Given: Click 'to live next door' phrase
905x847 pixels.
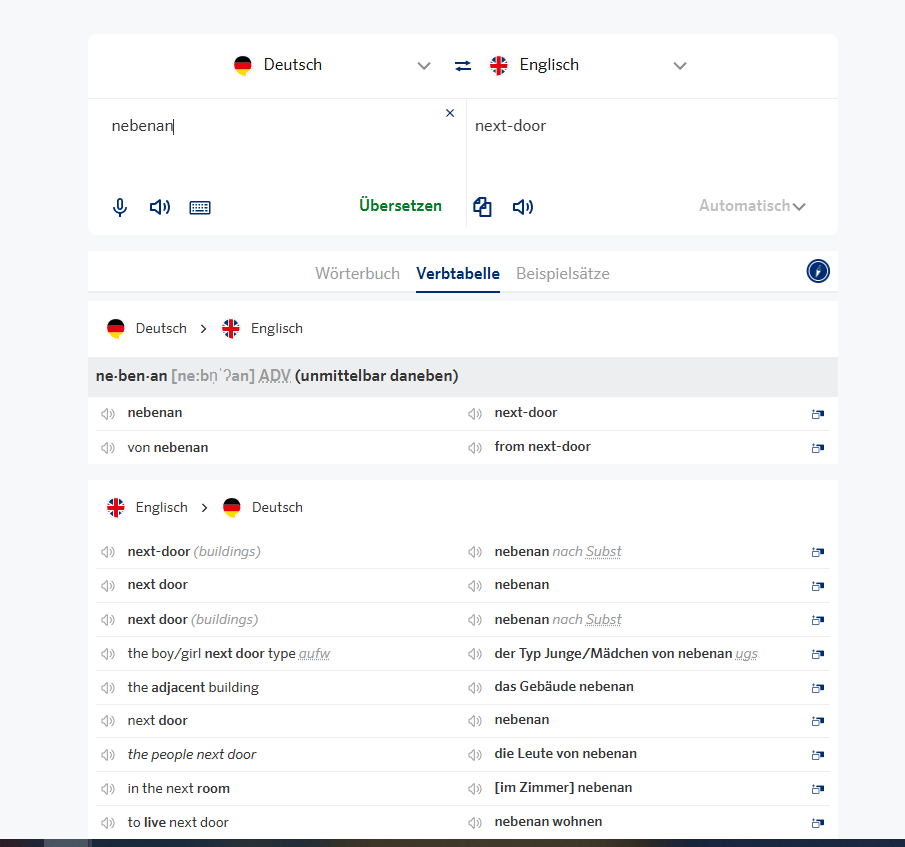Looking at the screenshot, I should coord(178,822).
